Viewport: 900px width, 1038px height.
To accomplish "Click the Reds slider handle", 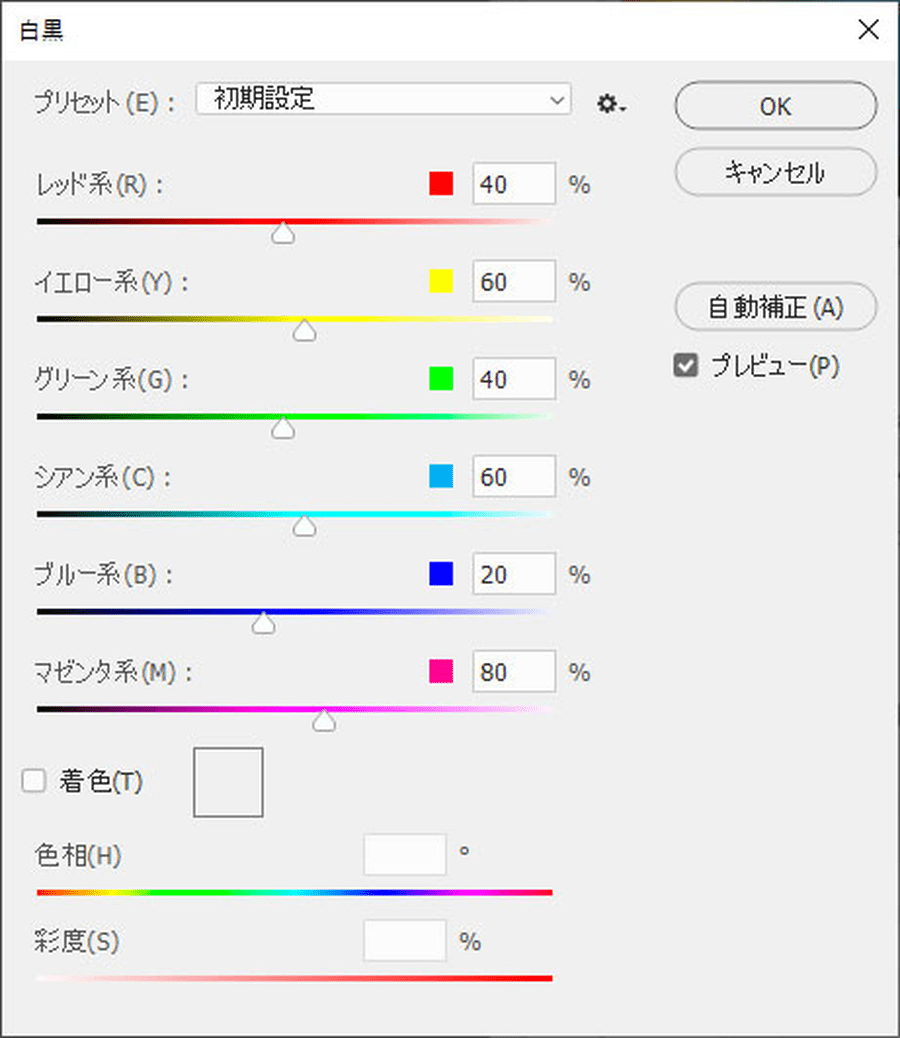I will (284, 234).
